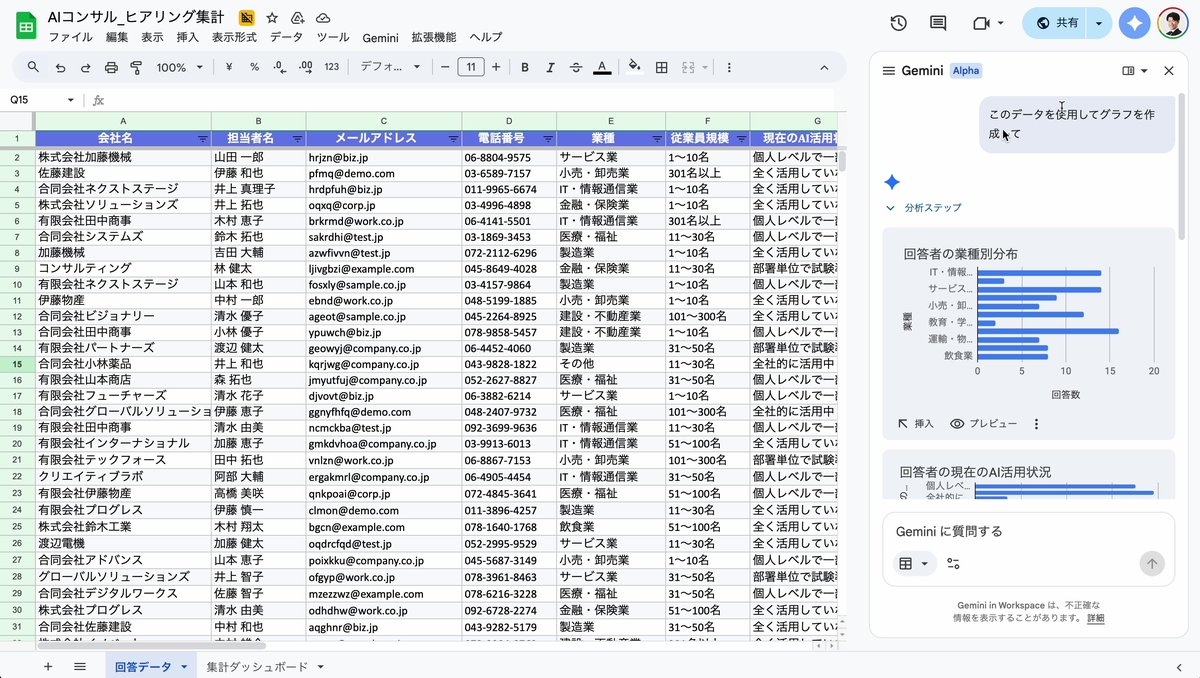Image resolution: width=1200 pixels, height=678 pixels.
Task: Open the text color picker
Action: tap(602, 67)
